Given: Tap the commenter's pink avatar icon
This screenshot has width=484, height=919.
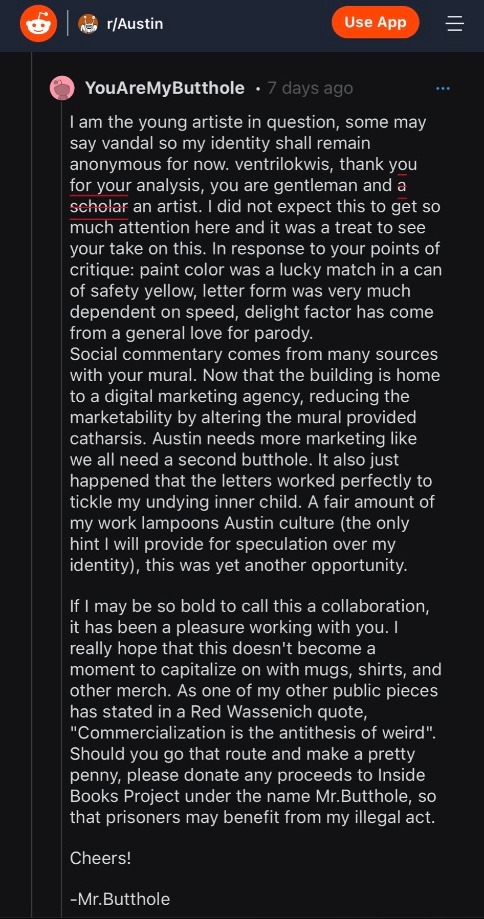Looking at the screenshot, I should pyautogui.click(x=62, y=89).
